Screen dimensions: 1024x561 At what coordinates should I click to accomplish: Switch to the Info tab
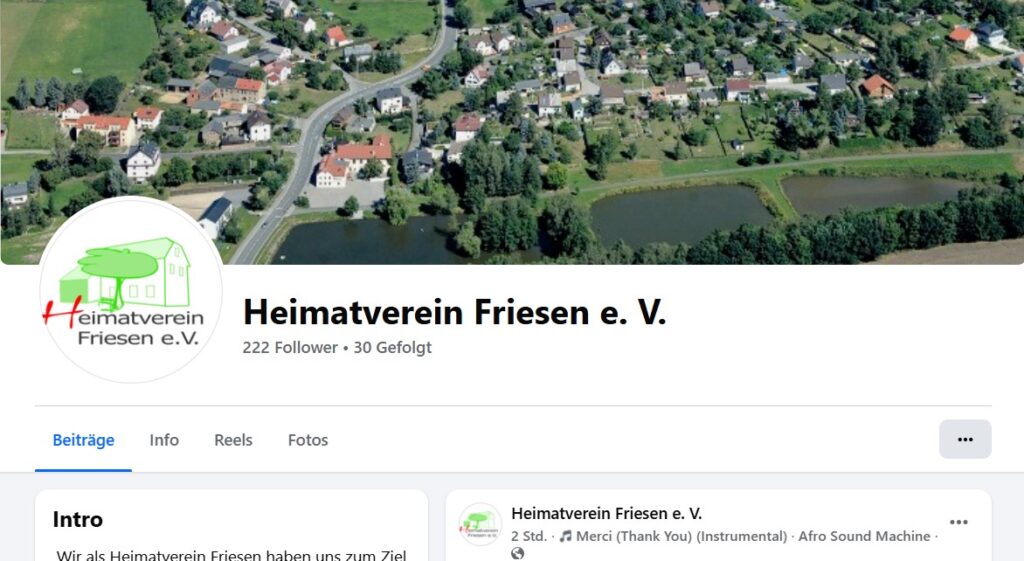coord(164,440)
